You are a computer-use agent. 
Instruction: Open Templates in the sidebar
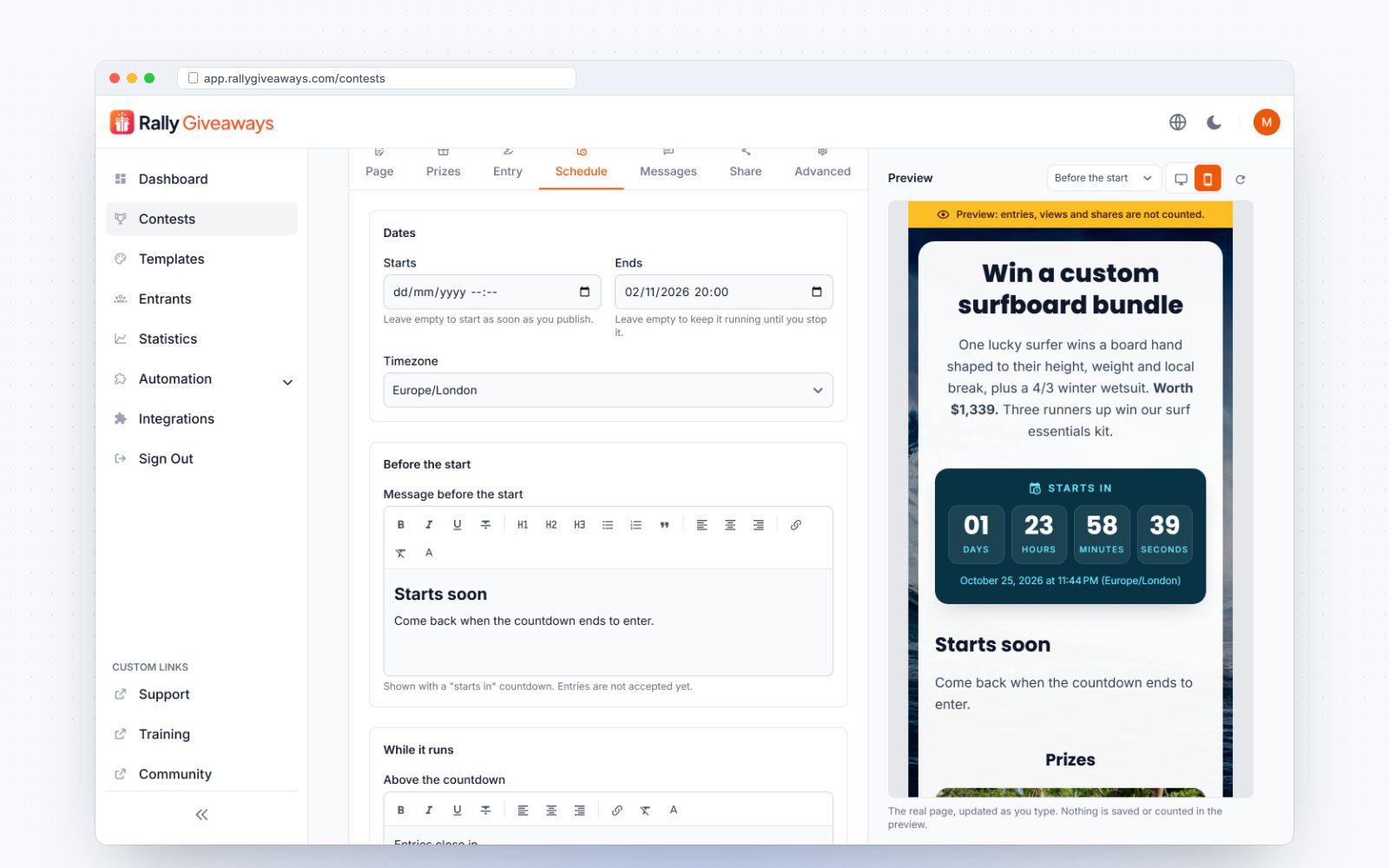(x=201, y=260)
